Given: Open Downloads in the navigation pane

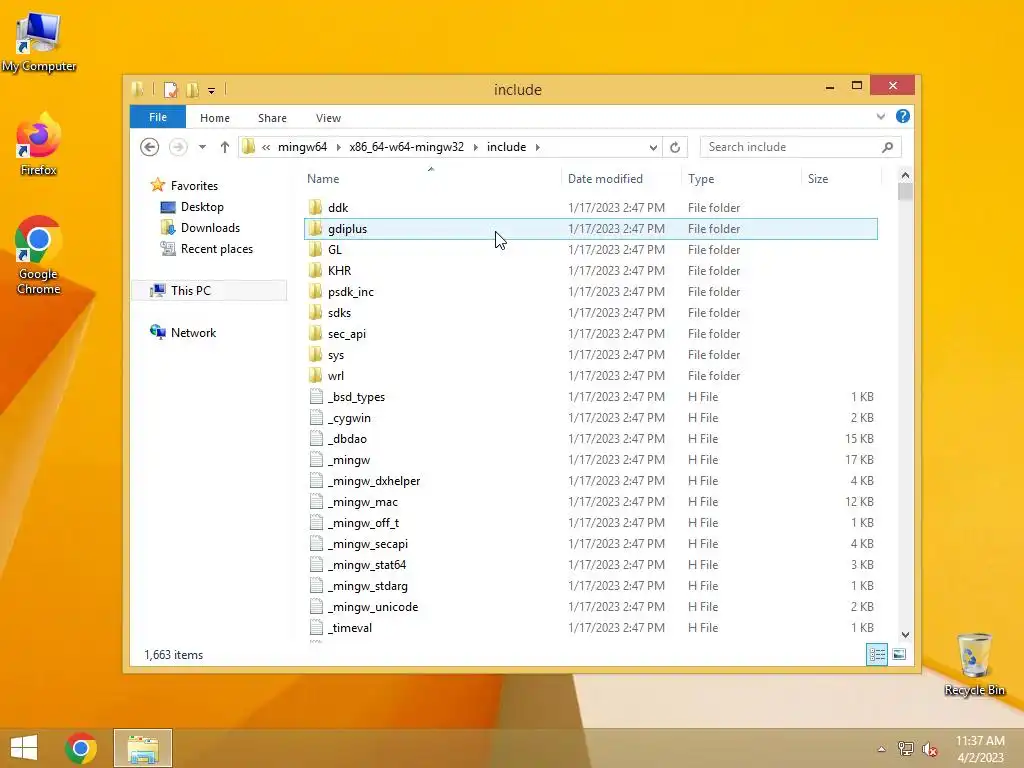Looking at the screenshot, I should [x=210, y=228].
